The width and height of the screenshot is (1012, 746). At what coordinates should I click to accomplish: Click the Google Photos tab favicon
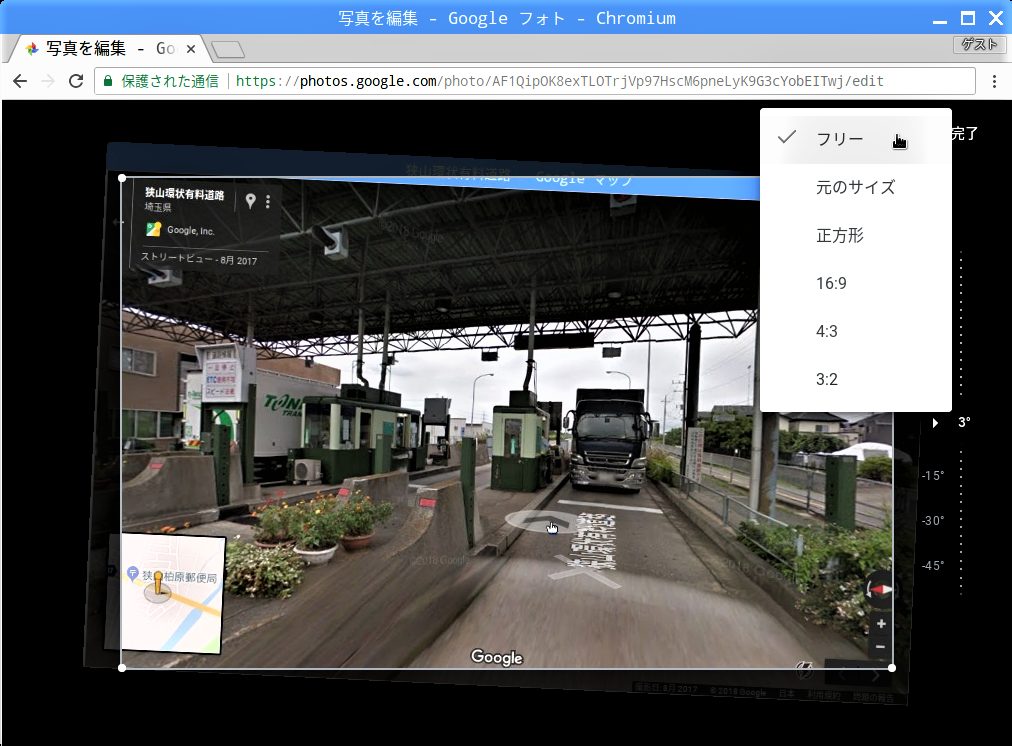pyautogui.click(x=32, y=49)
